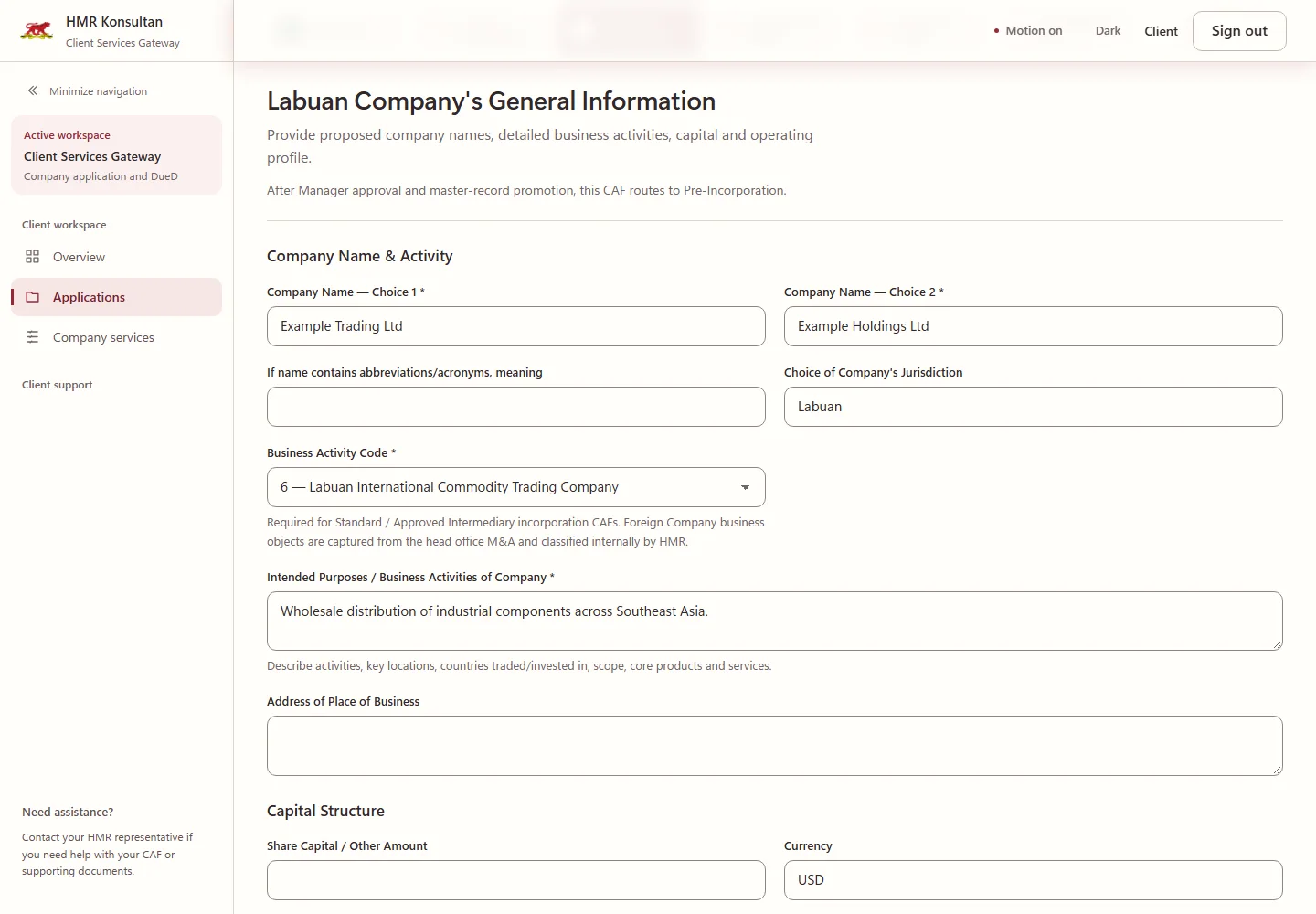Click the Sign out button

click(1239, 30)
